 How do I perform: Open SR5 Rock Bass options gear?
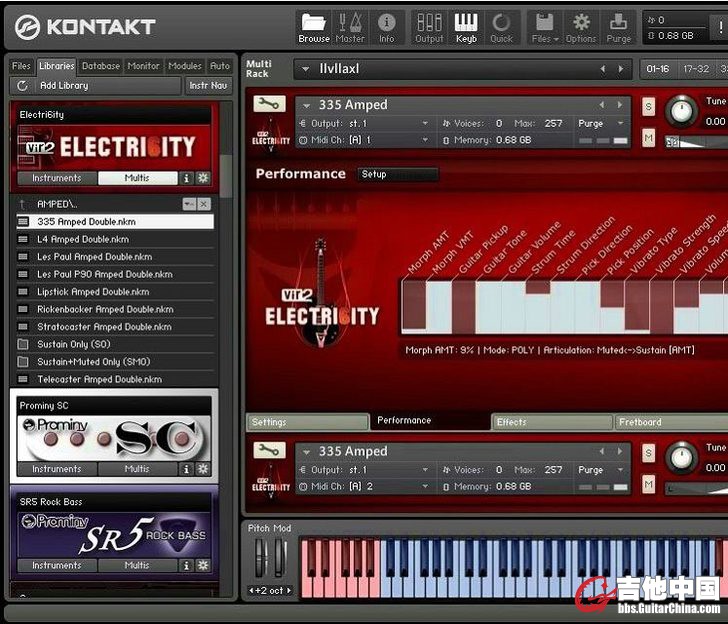[x=203, y=565]
